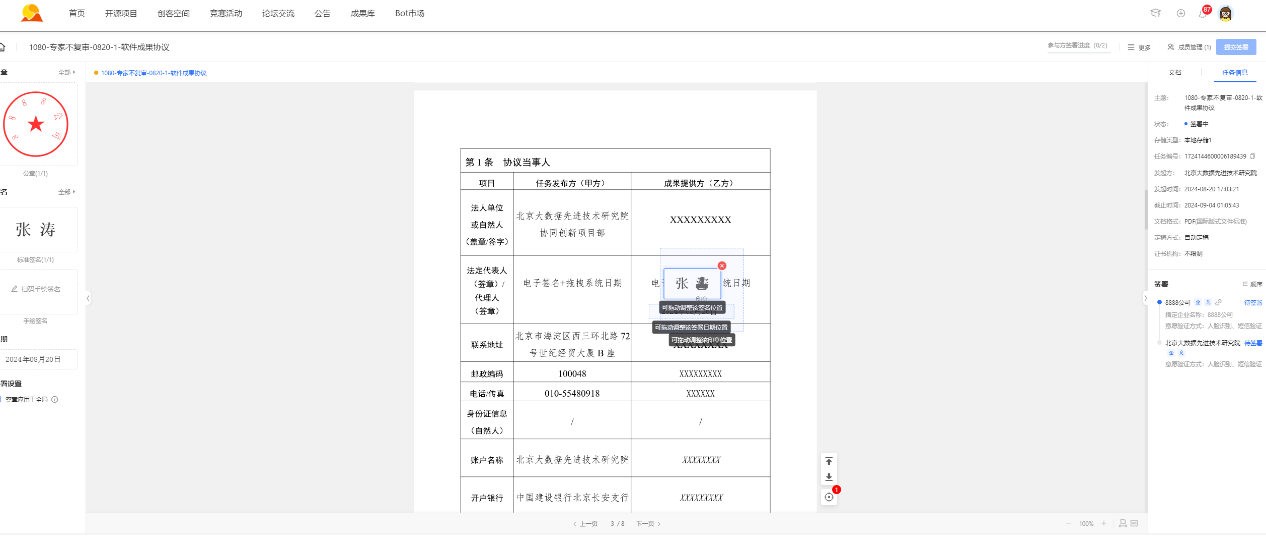Click the info icon beside the checkbox option
The width and height of the screenshot is (1266, 536).
point(54,399)
